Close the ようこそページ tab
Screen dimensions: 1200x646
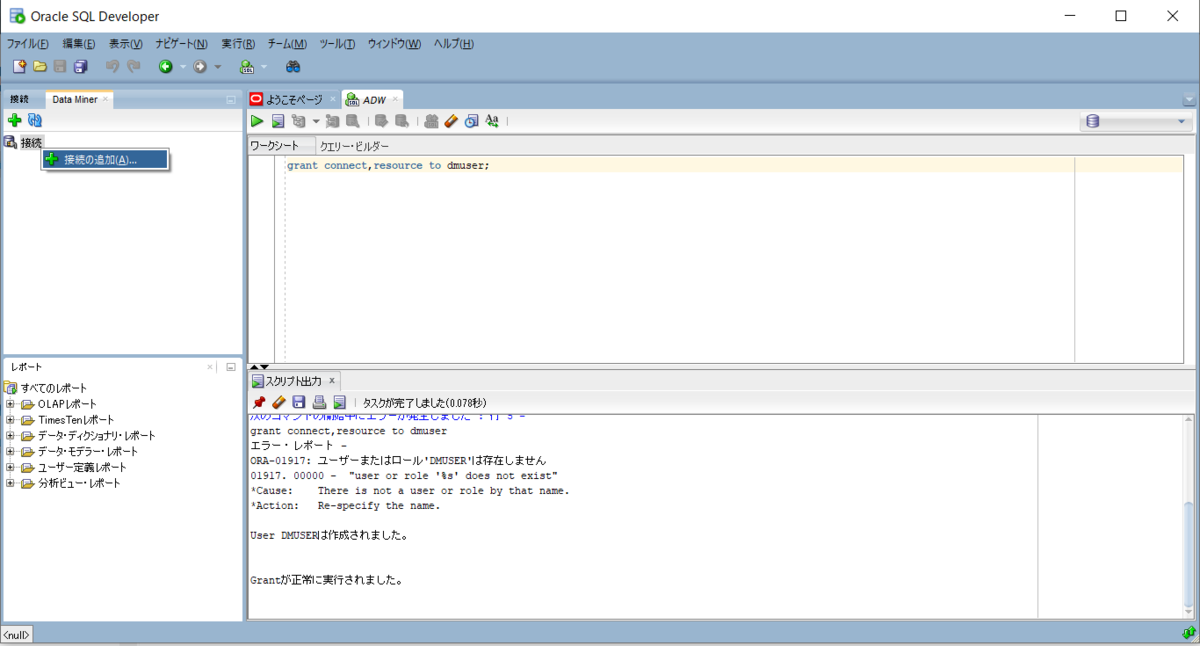333,99
